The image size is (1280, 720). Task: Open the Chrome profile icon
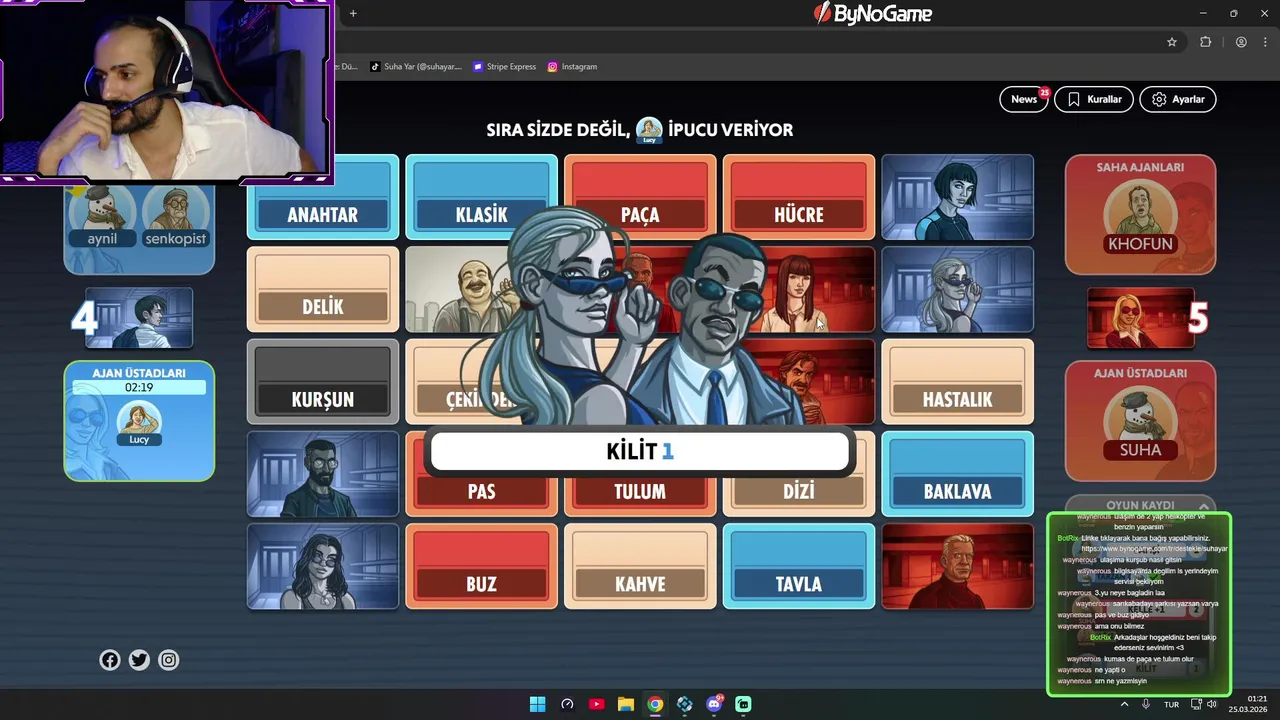tap(1241, 42)
